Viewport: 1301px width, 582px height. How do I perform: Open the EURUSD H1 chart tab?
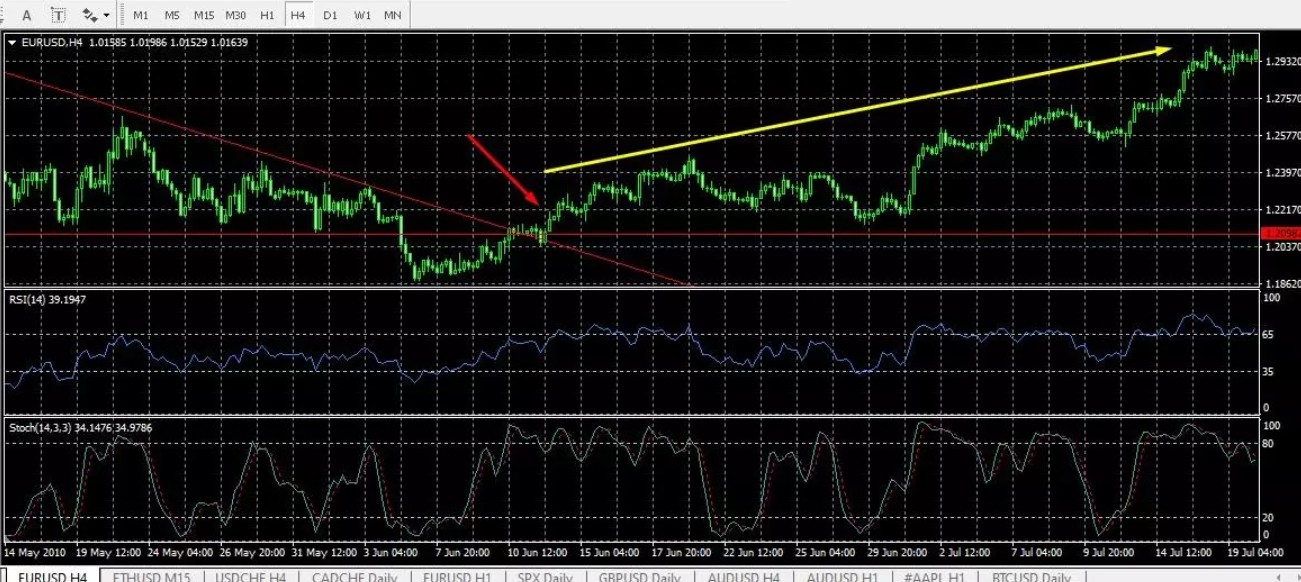(456, 576)
